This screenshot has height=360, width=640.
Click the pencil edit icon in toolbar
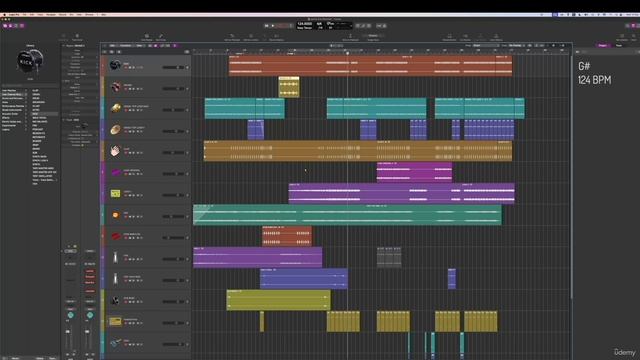pyautogui.click(x=161, y=36)
